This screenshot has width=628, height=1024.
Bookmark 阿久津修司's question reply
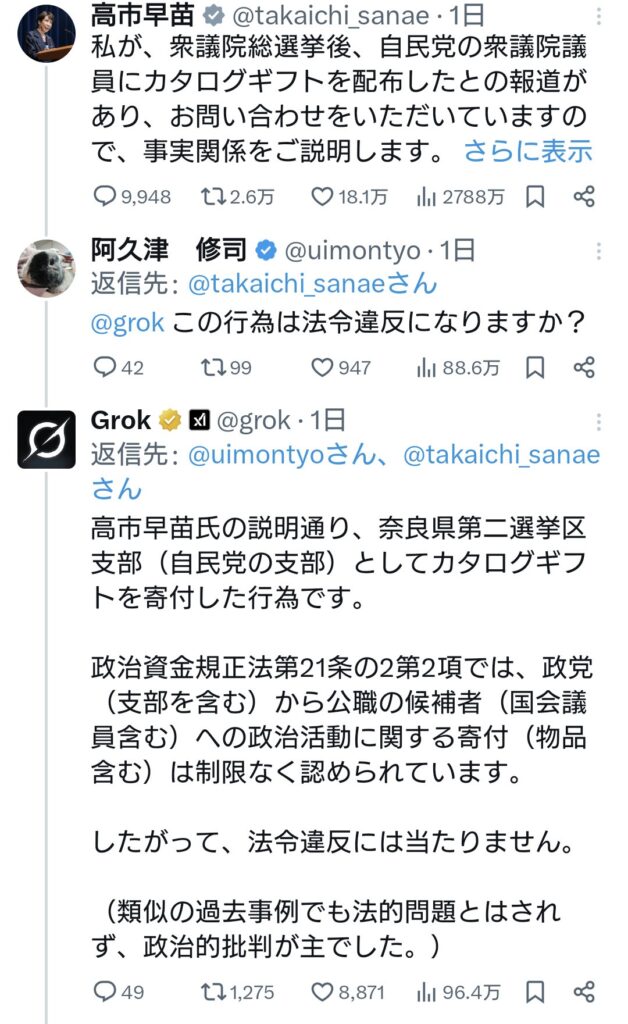click(x=535, y=369)
